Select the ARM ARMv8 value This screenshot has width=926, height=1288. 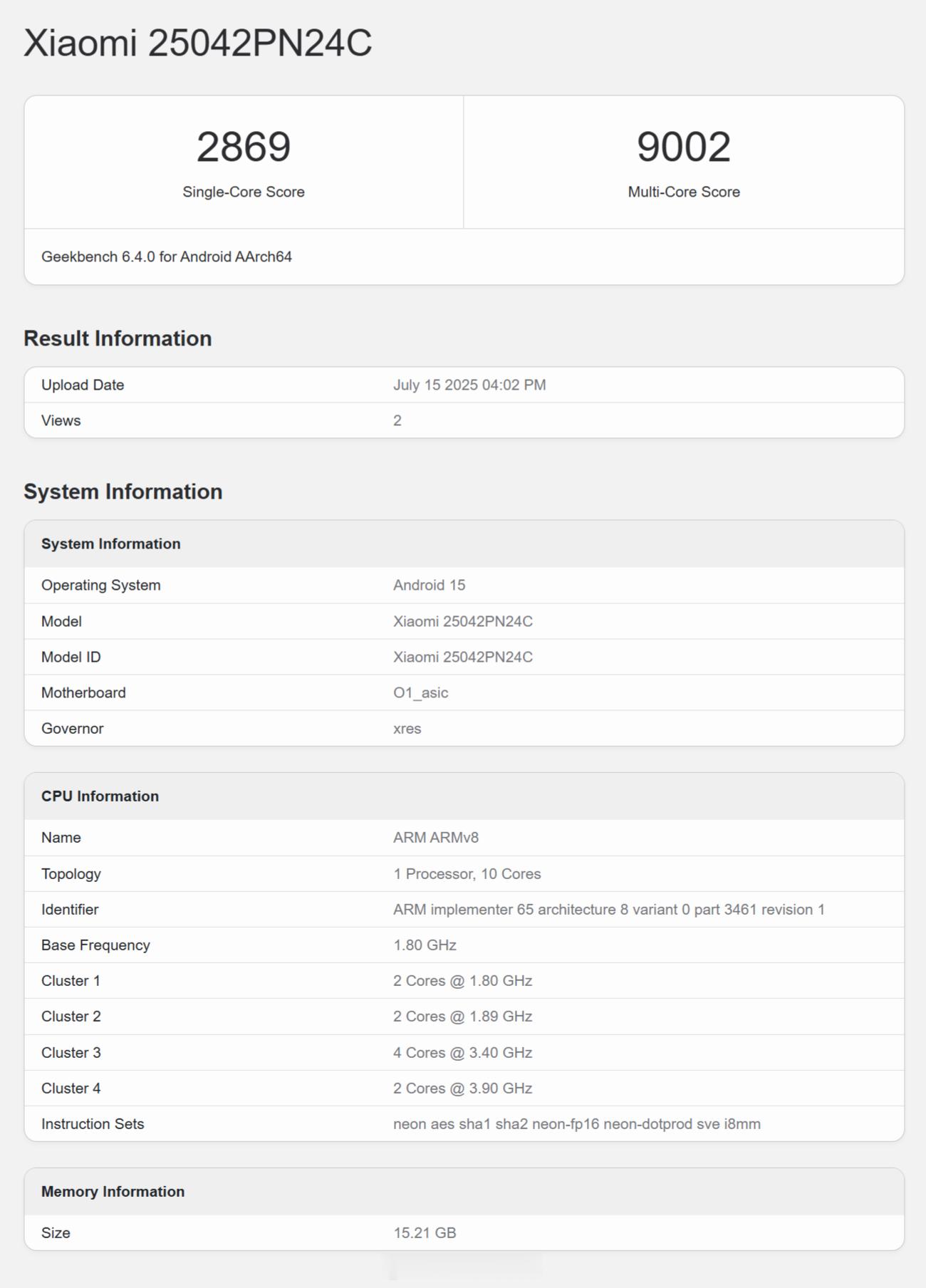pos(436,837)
